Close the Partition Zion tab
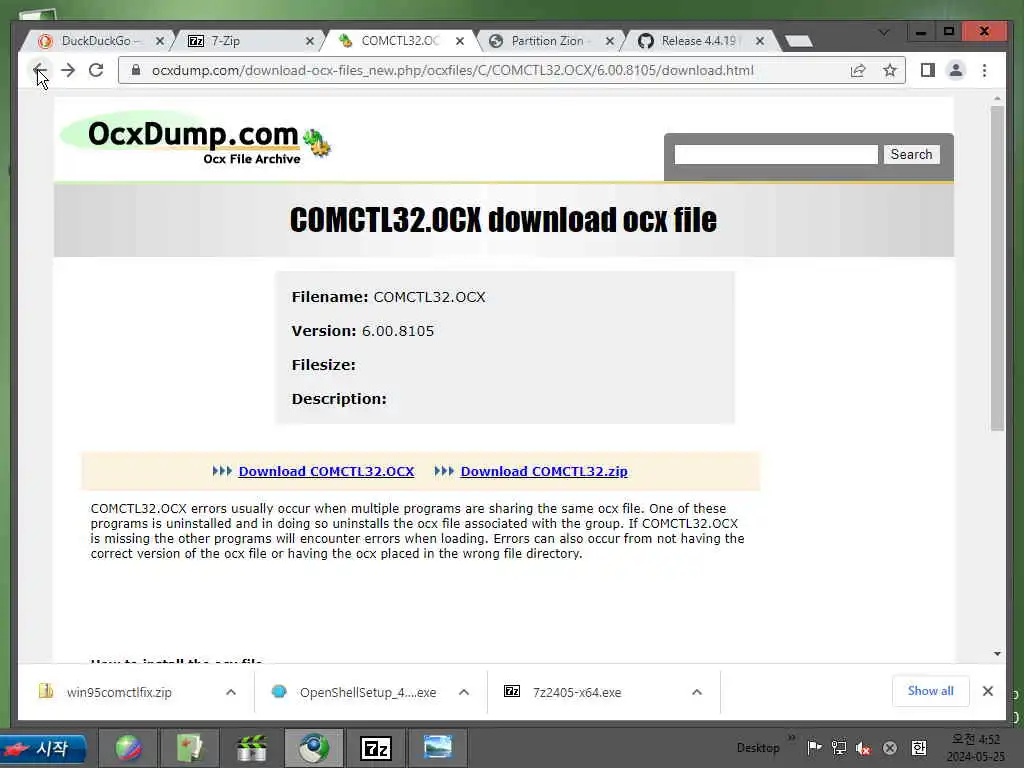 pyautogui.click(x=609, y=40)
